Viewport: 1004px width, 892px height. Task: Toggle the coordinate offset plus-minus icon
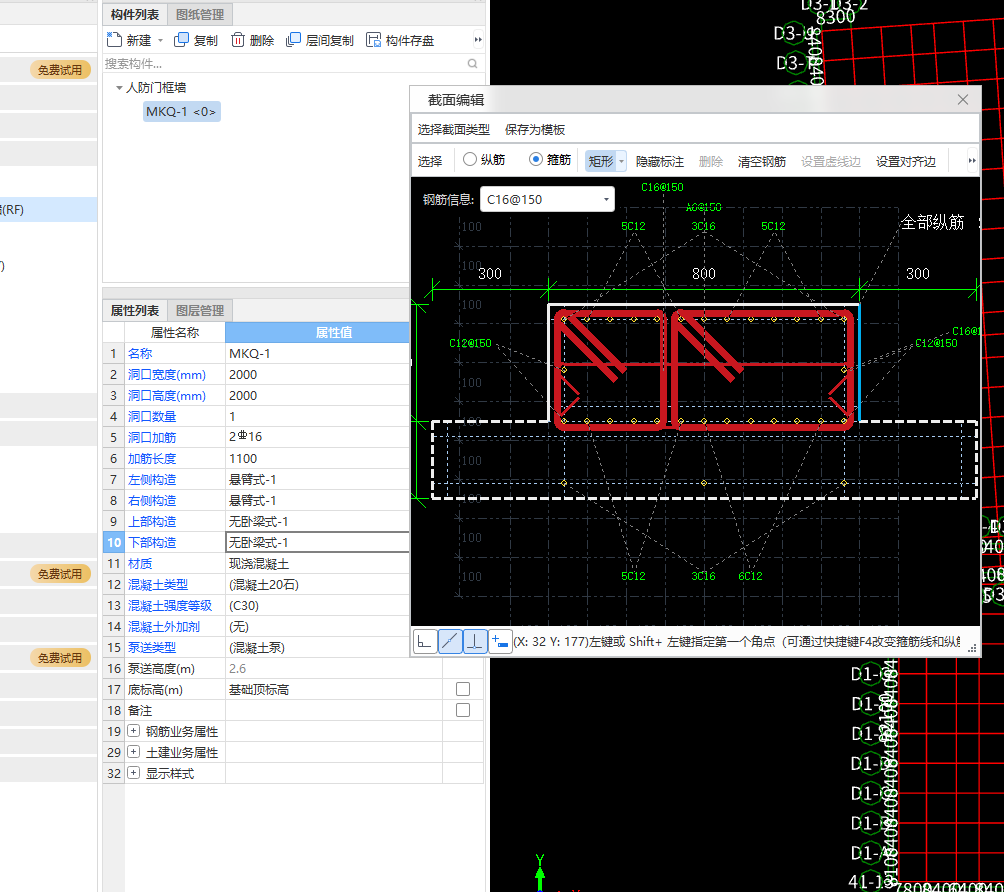[x=499, y=641]
